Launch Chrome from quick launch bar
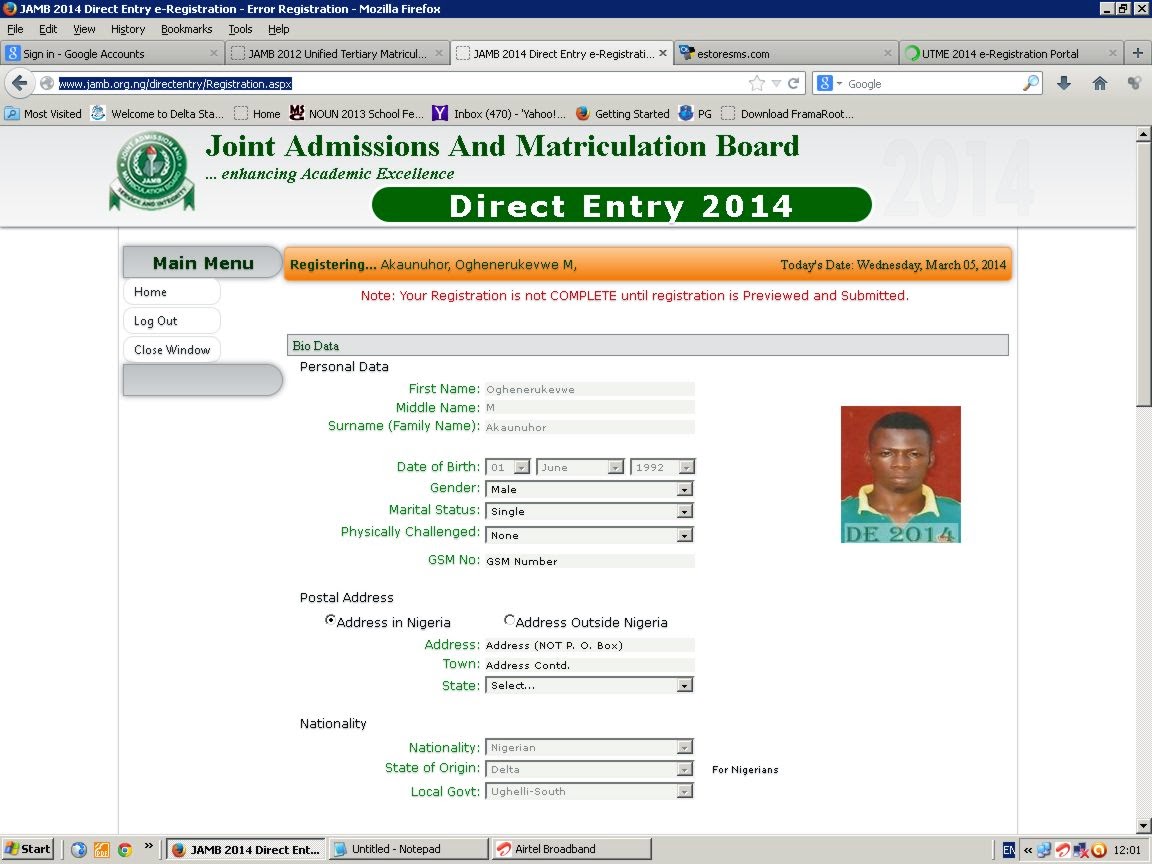The height and width of the screenshot is (864, 1152). pyautogui.click(x=125, y=849)
